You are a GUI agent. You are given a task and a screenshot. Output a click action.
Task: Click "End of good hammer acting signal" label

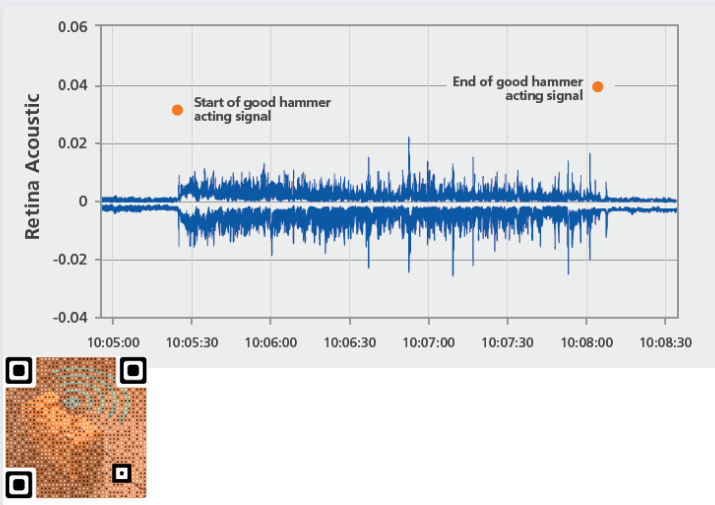point(517,88)
